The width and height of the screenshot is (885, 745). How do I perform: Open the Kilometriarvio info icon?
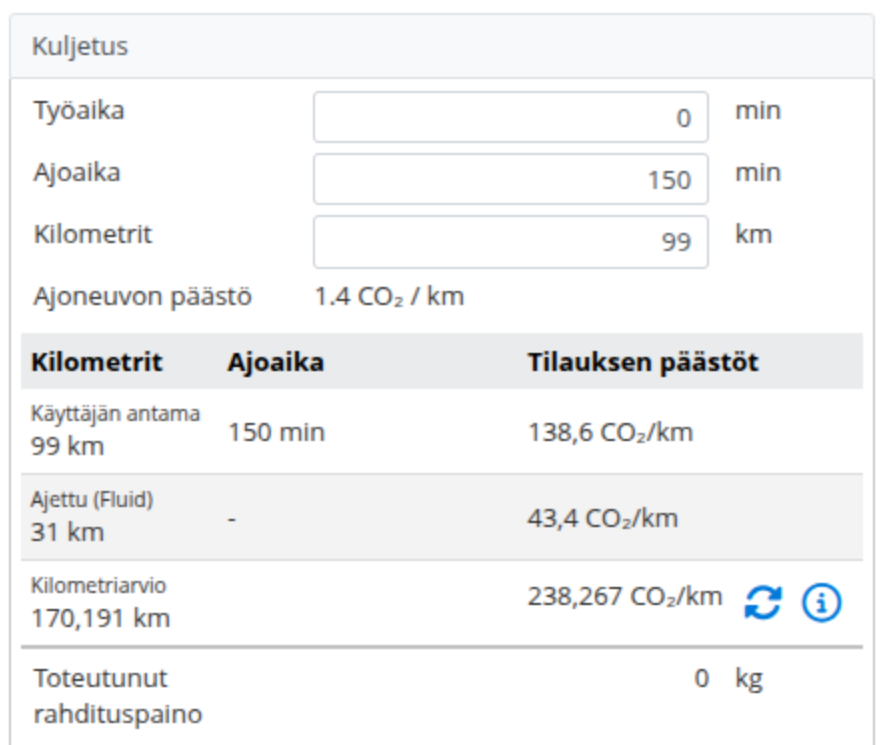pos(822,602)
